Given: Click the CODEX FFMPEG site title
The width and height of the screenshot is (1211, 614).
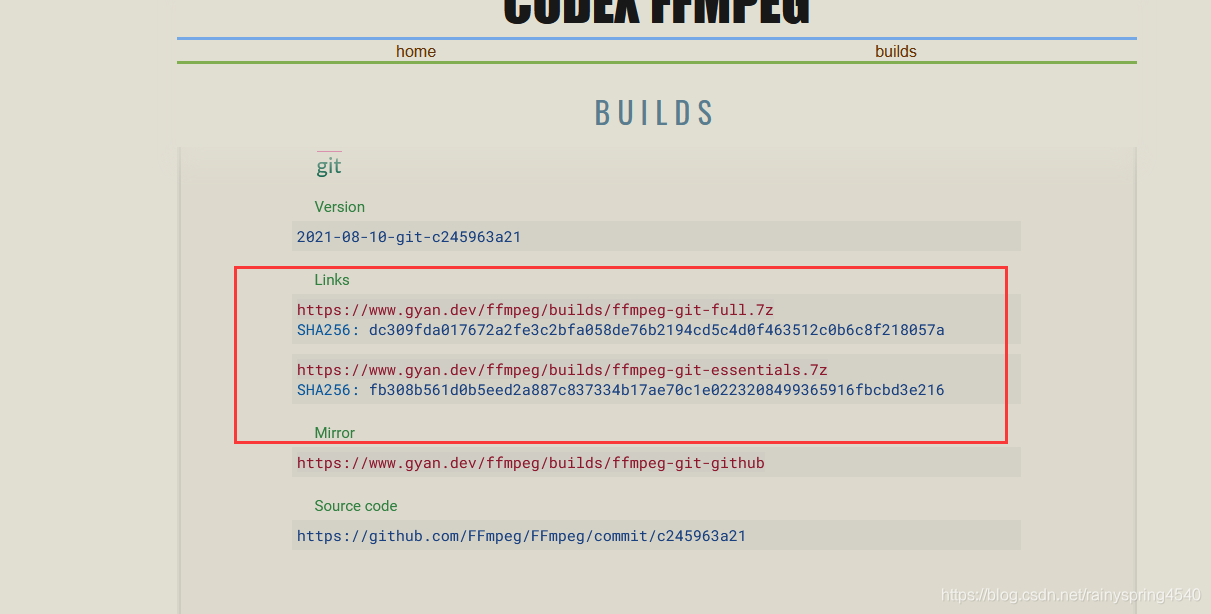Looking at the screenshot, I should pyautogui.click(x=656, y=12).
